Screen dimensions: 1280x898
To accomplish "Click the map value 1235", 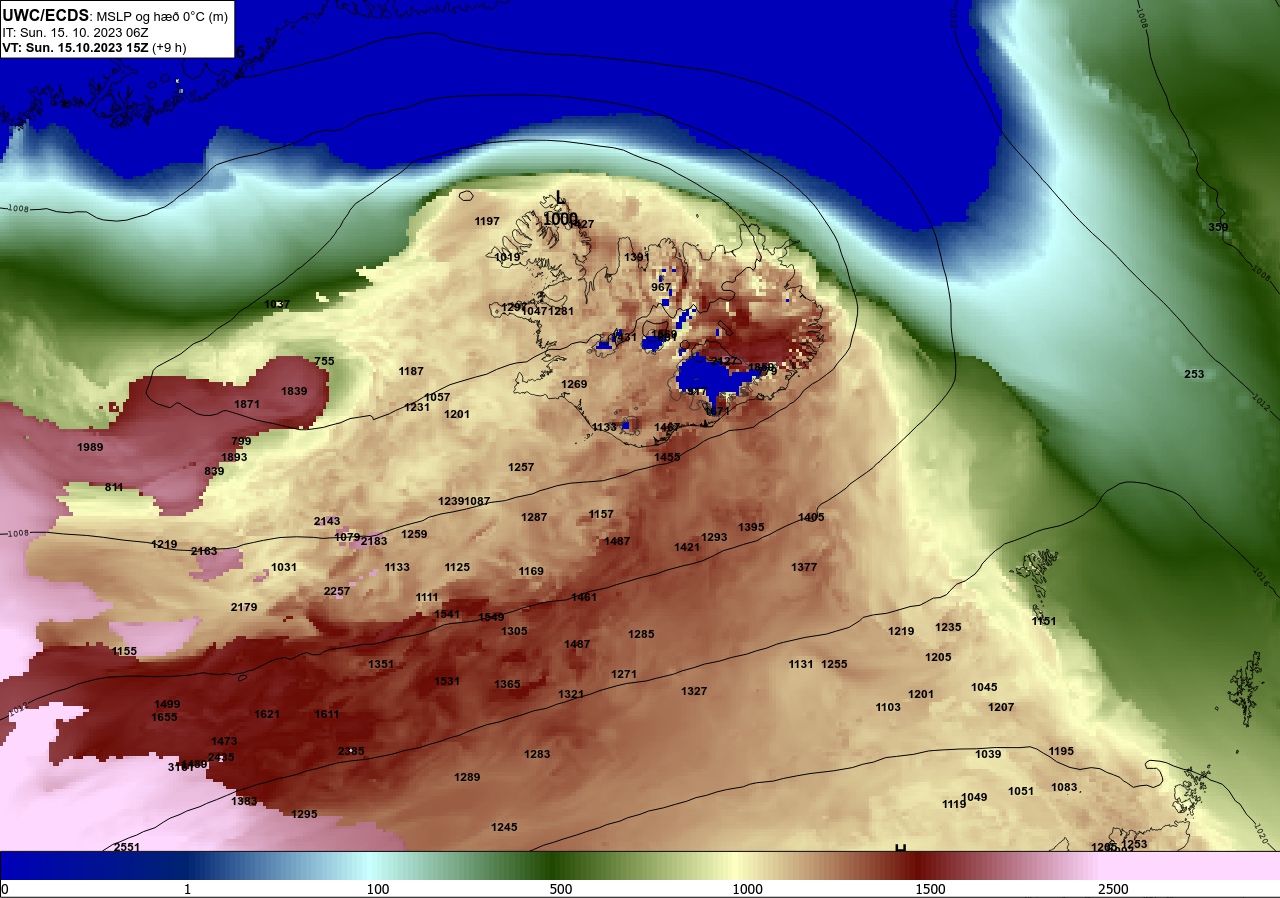I will (x=948, y=627).
